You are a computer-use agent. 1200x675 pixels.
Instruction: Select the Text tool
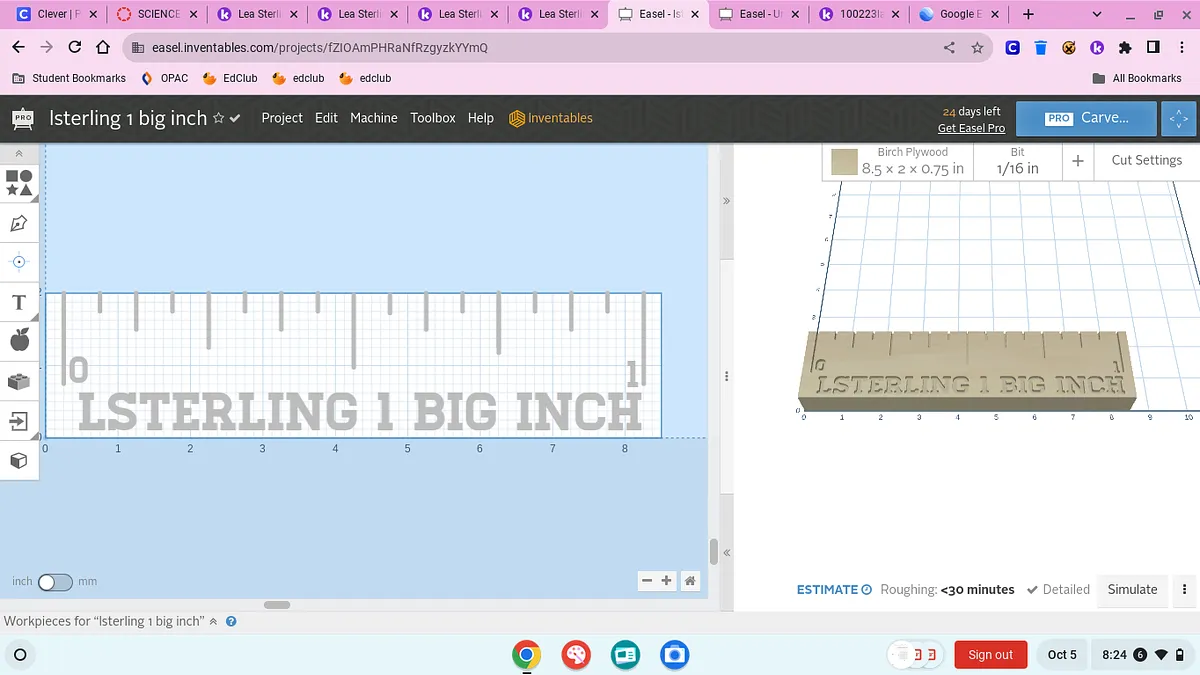tap(19, 302)
